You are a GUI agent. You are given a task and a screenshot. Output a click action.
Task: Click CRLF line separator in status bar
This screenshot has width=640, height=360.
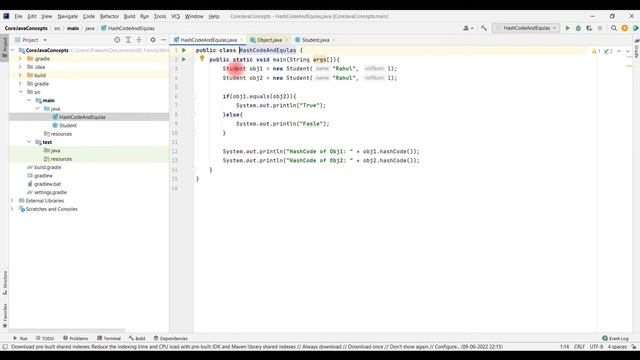coord(579,347)
